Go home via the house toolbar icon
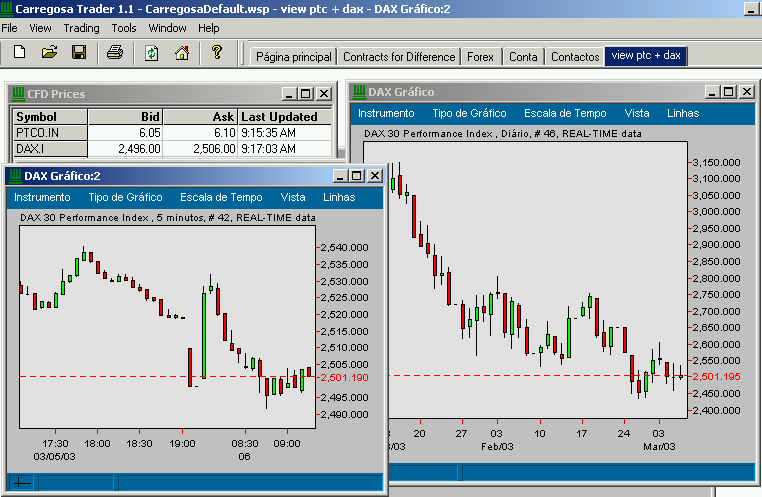This screenshot has width=762, height=497. click(182, 52)
